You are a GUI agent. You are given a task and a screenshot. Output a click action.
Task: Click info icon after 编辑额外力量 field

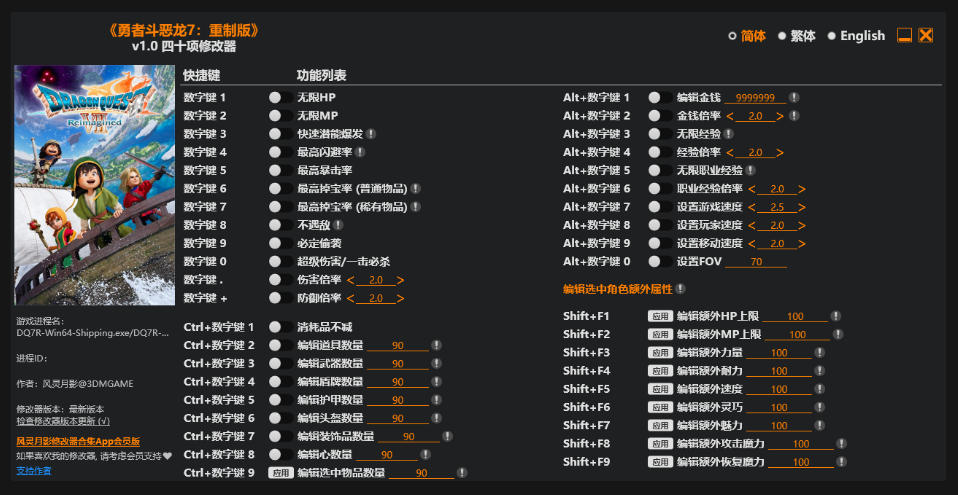coord(819,353)
